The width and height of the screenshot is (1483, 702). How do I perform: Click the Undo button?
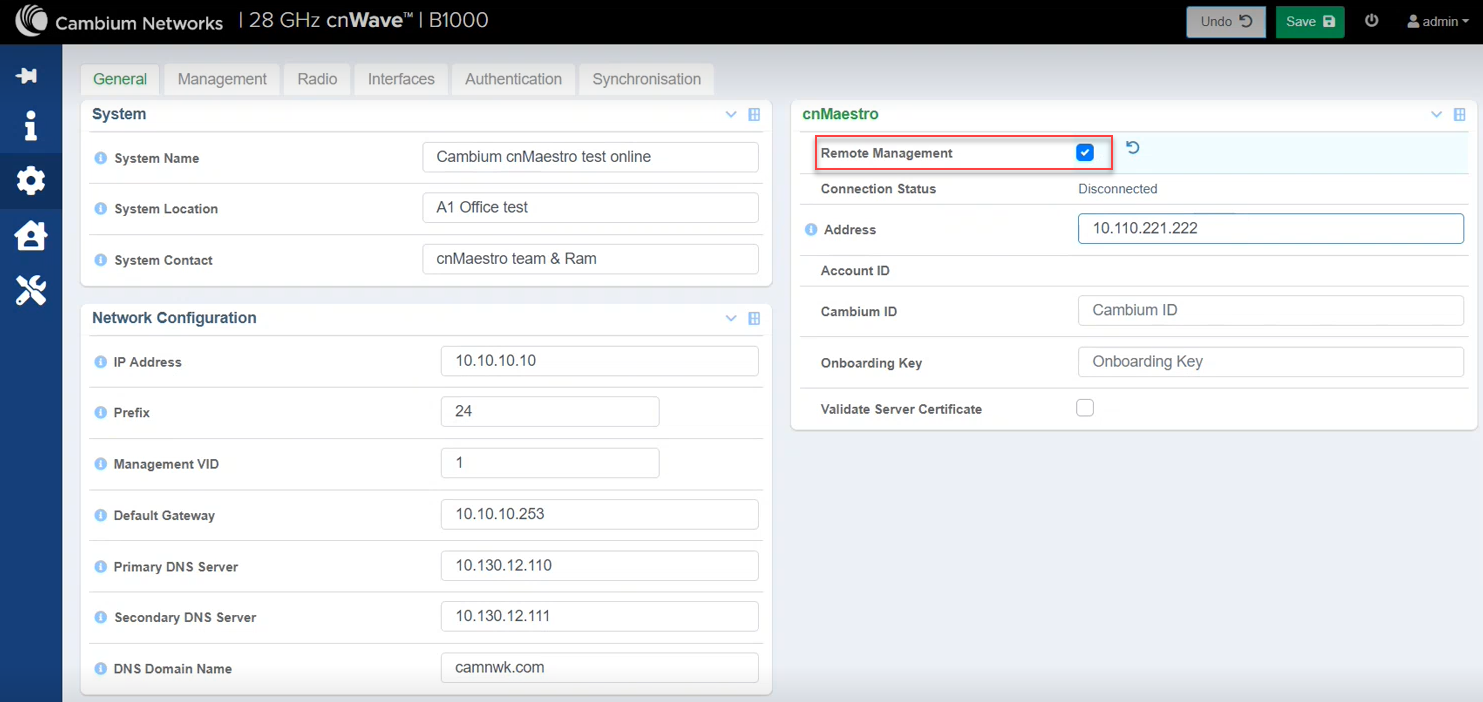click(1226, 21)
